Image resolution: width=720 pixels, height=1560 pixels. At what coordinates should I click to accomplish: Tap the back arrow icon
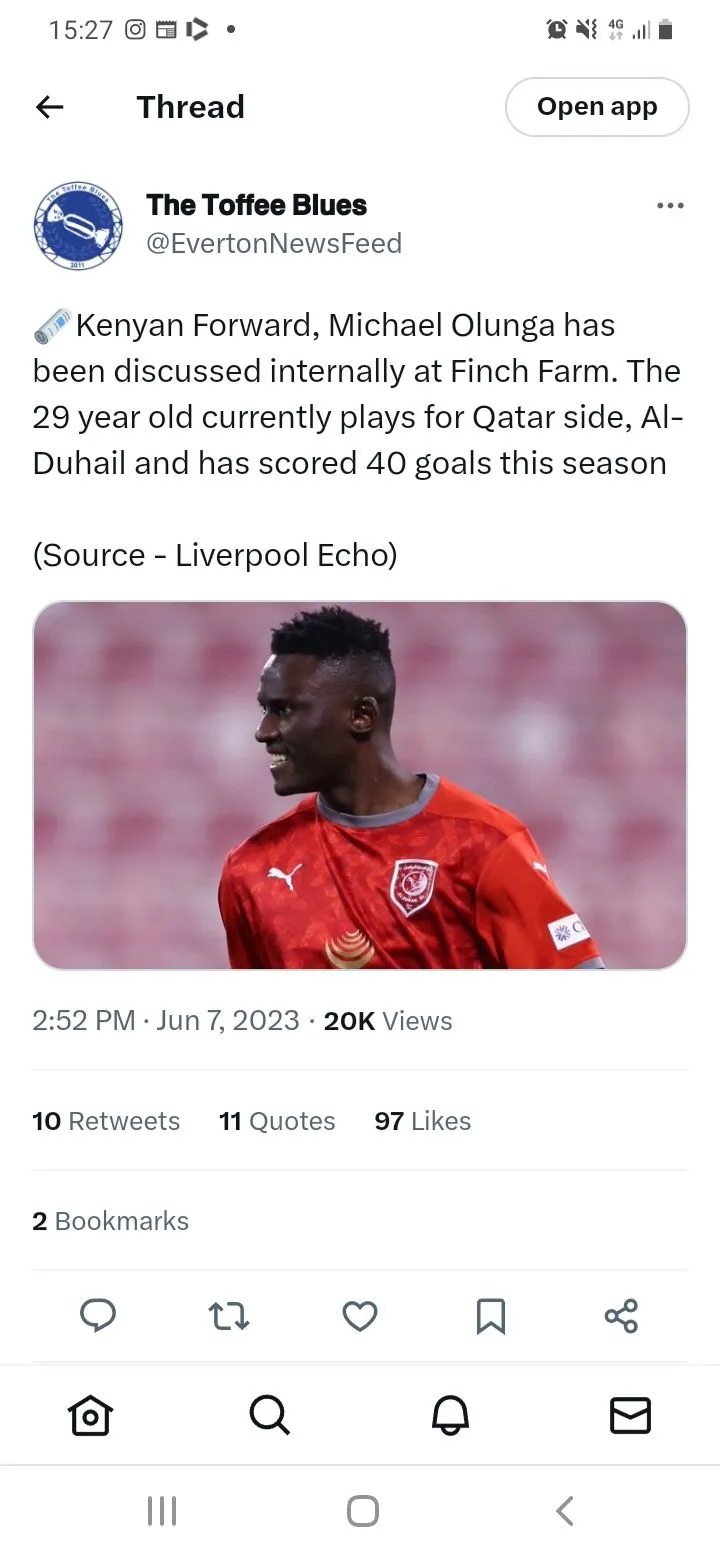[49, 107]
